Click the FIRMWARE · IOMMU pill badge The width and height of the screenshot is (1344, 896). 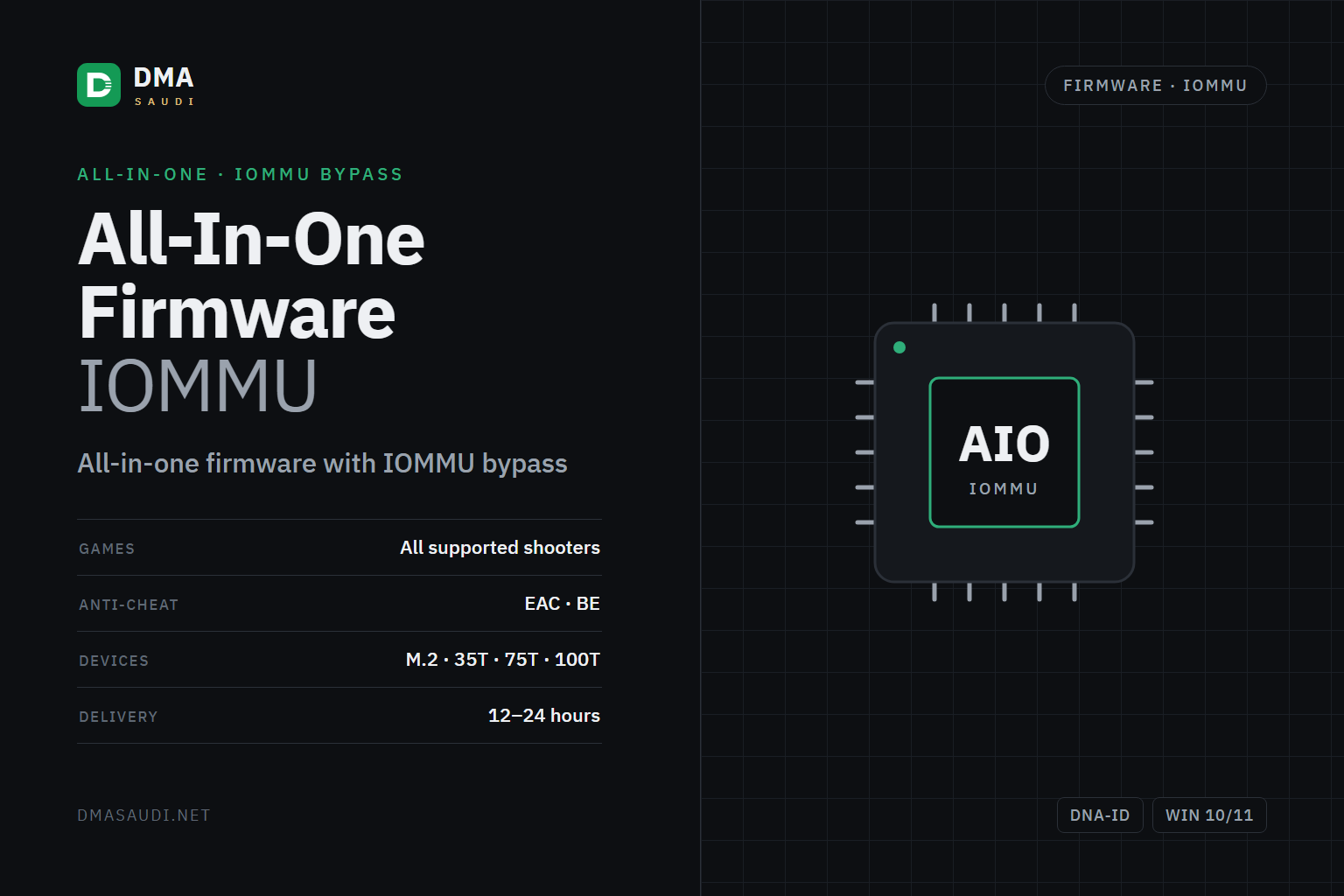click(x=1155, y=86)
